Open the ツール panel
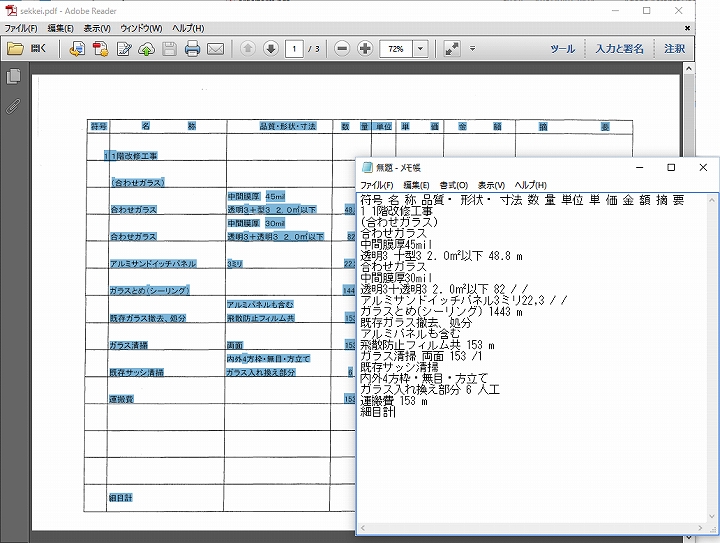Viewport: 720px width, 543px height. [562, 49]
